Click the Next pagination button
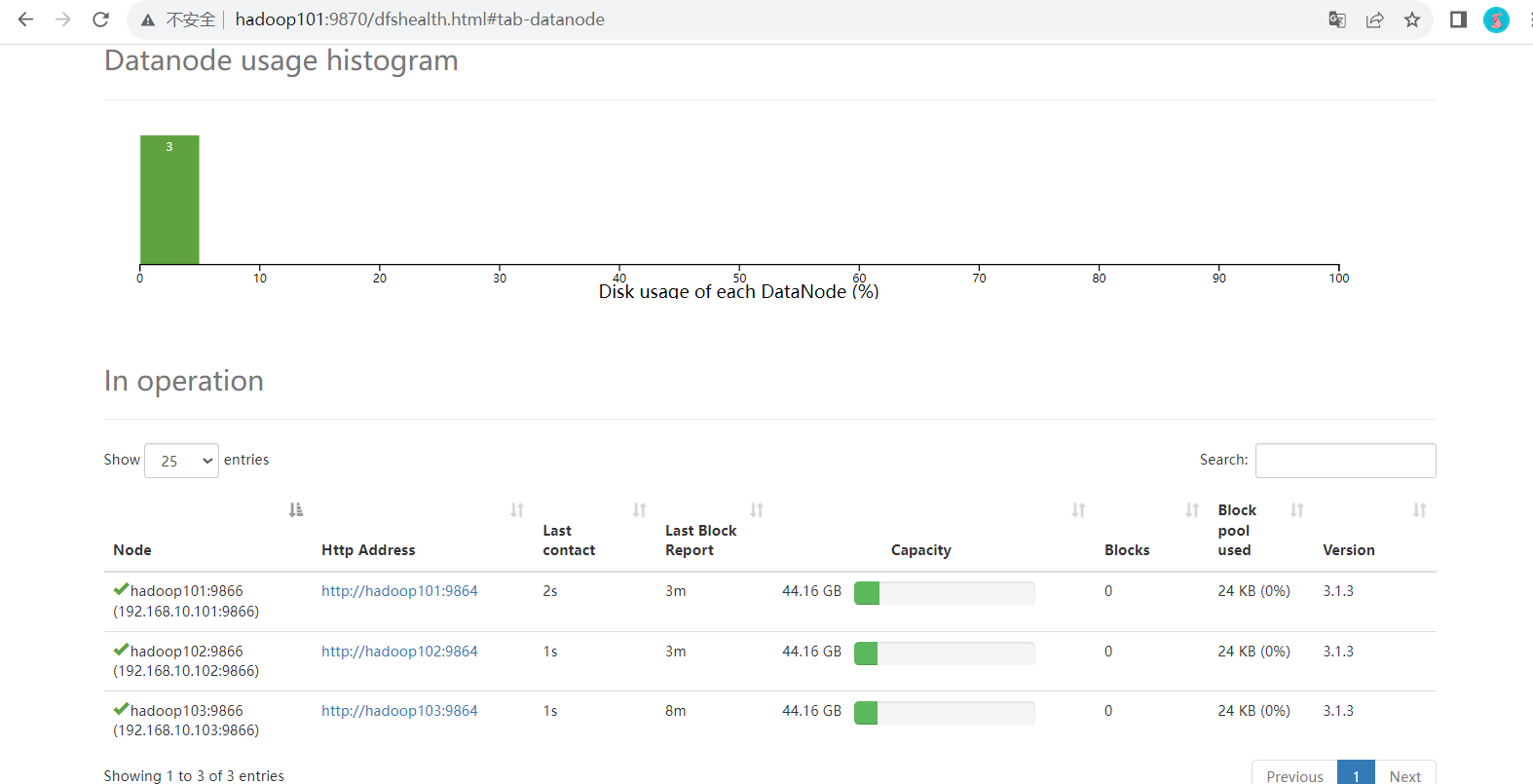Viewport: 1533px width, 784px height. [1404, 775]
